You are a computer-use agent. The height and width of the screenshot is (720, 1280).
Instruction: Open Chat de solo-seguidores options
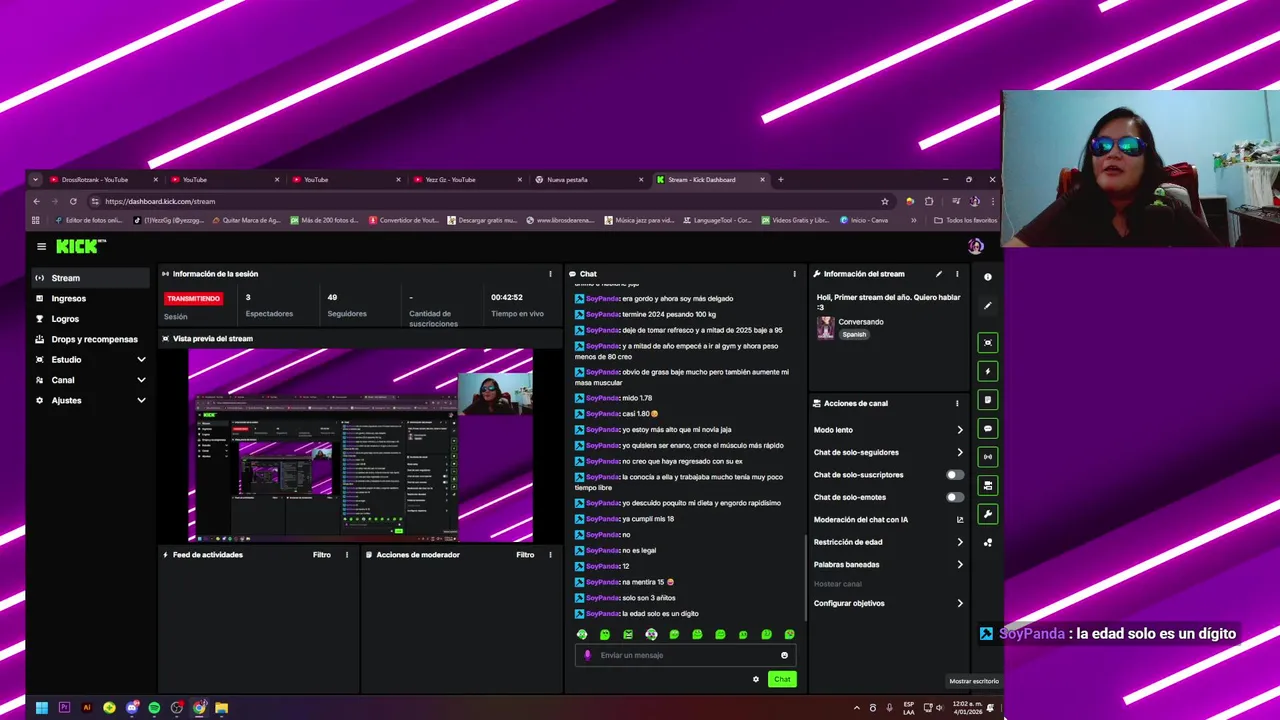[889, 452]
